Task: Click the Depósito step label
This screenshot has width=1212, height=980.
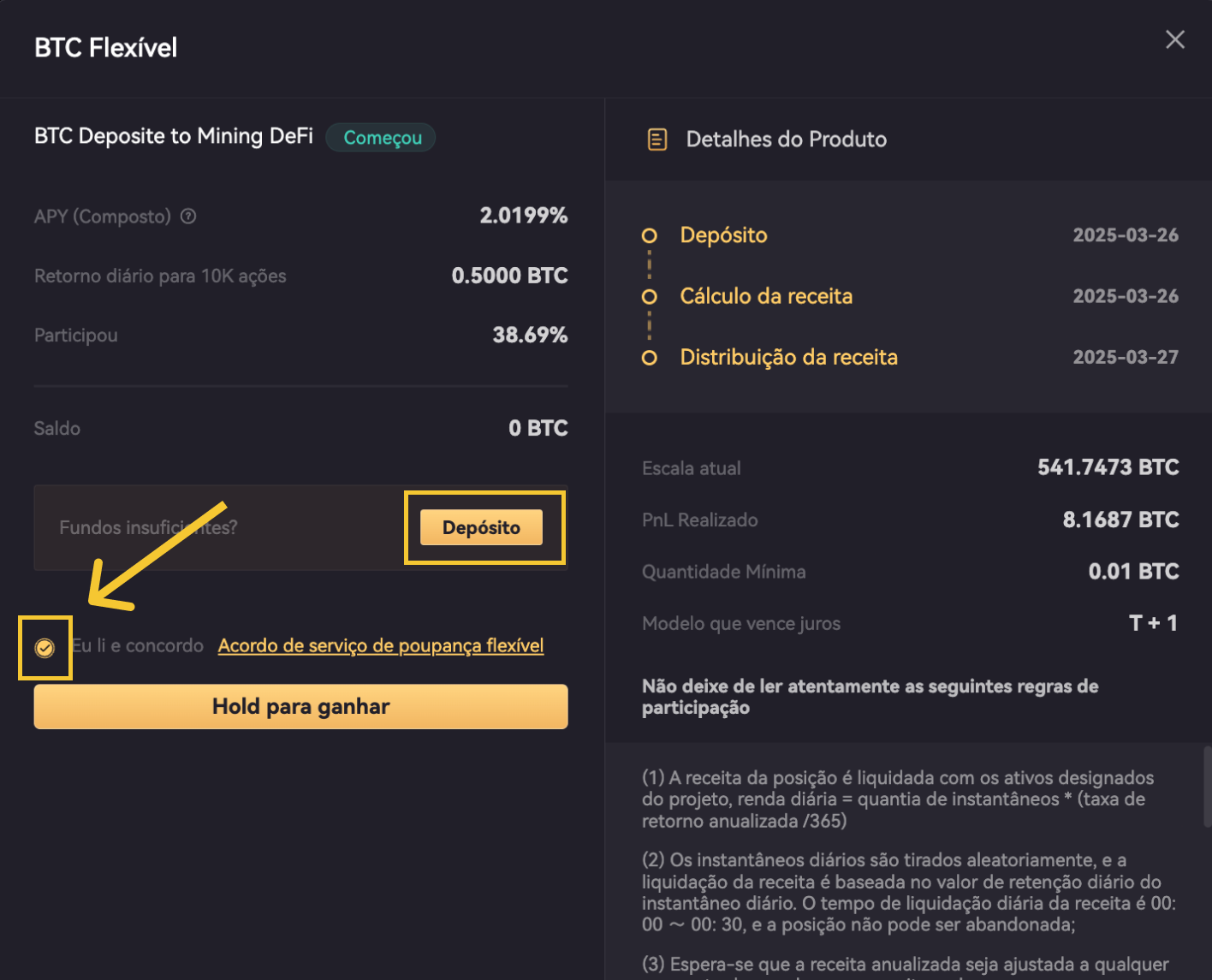Action: (x=724, y=235)
